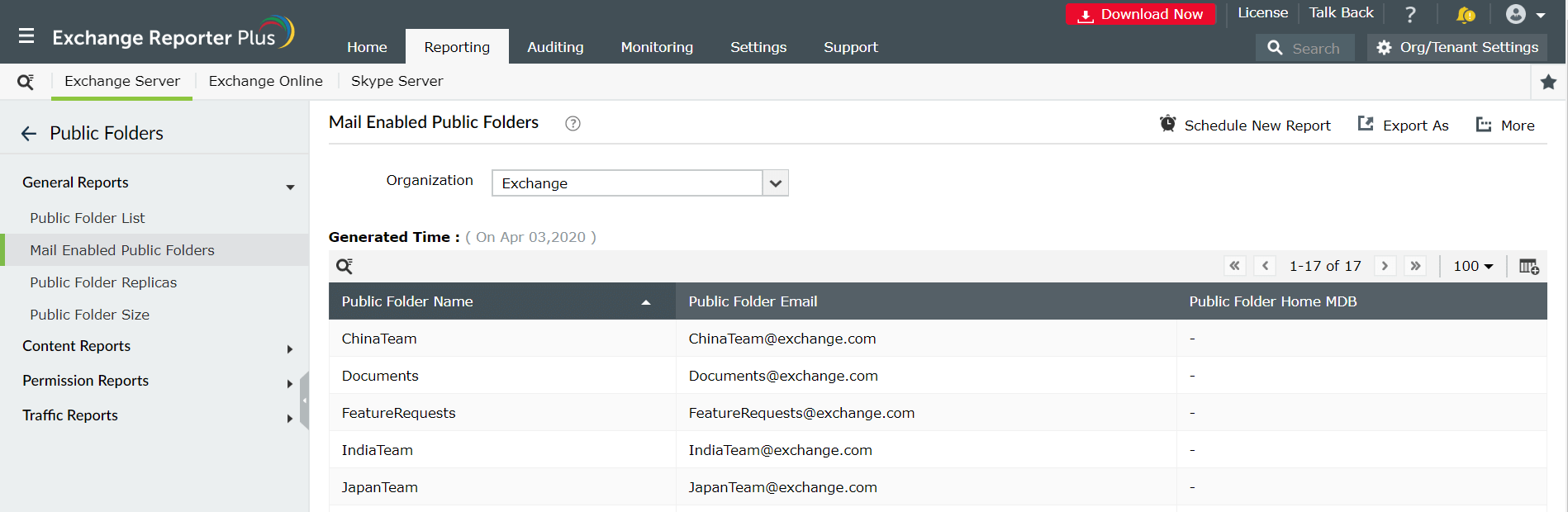This screenshot has width=1568, height=512.
Task: Click the favorites star icon
Action: pos(1549,82)
